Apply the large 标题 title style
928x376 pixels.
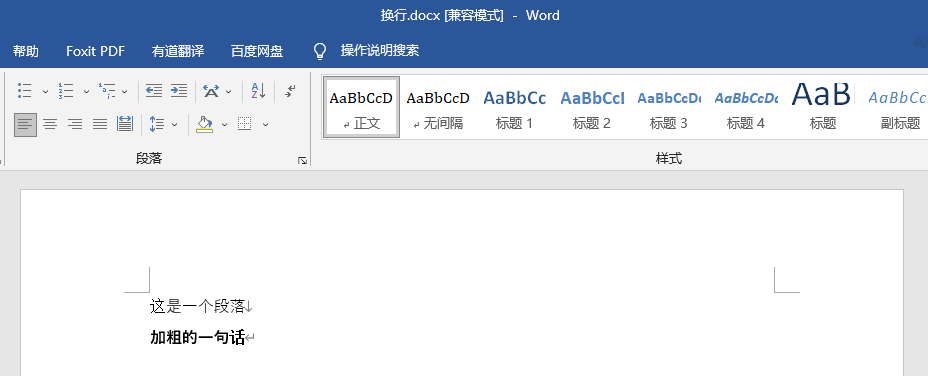(822, 107)
